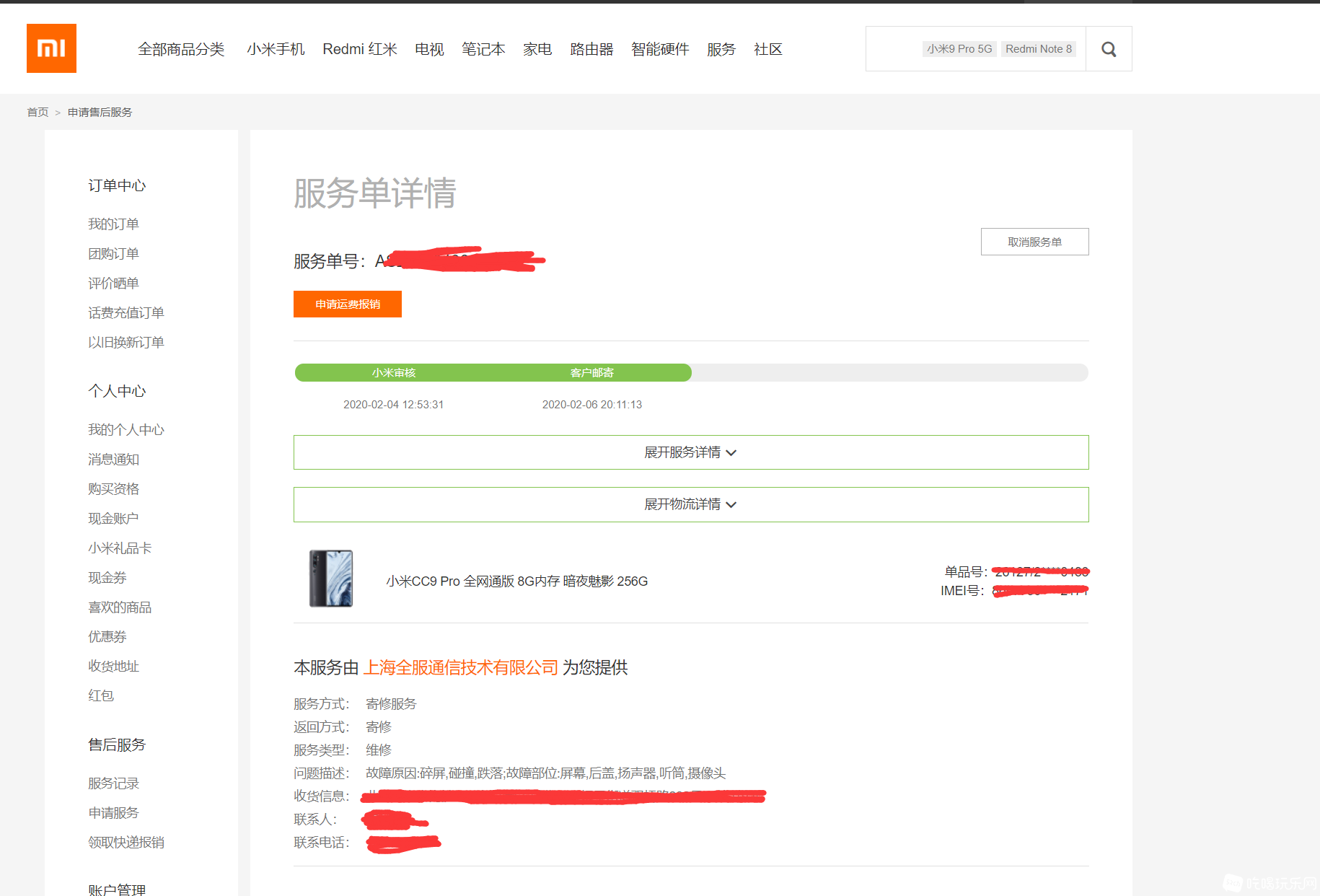Viewport: 1320px width, 896px height.
Task: Expand 展开物流详情 section
Action: tap(691, 504)
